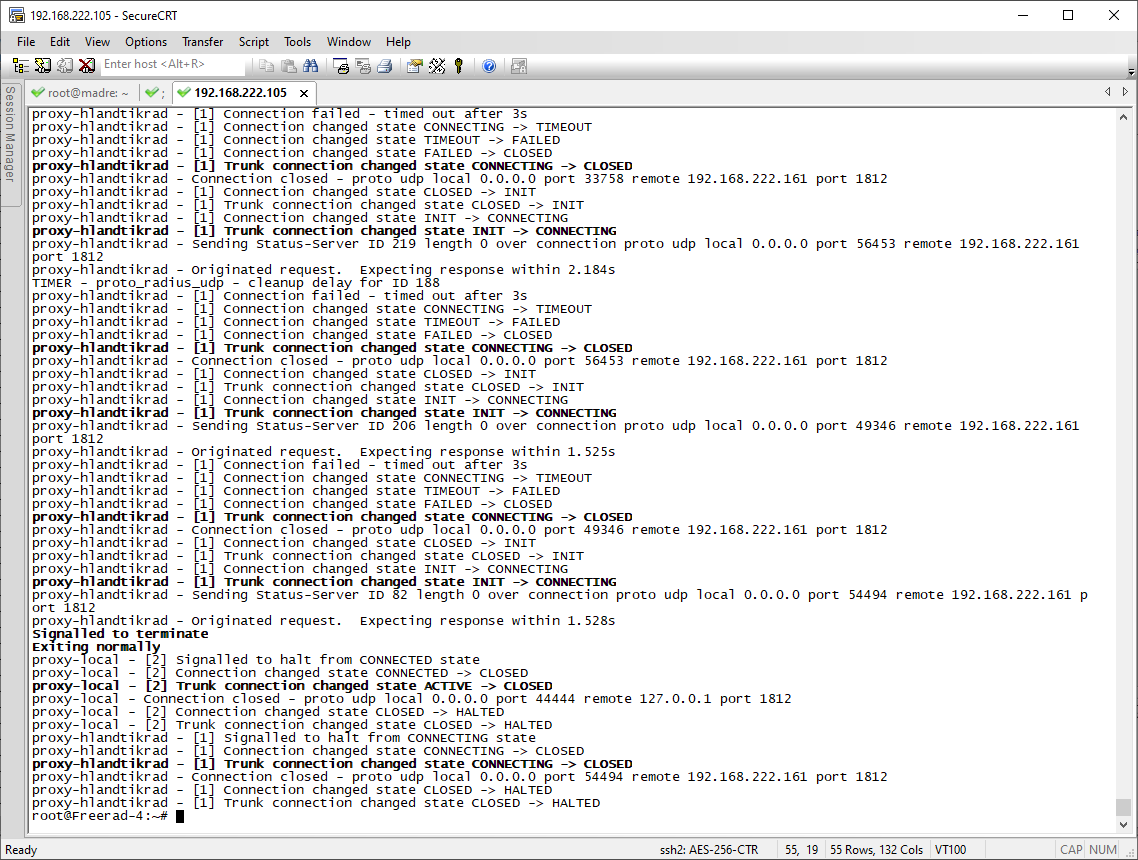Click the Print printer icon
The height and width of the screenshot is (860, 1138).
point(385,66)
